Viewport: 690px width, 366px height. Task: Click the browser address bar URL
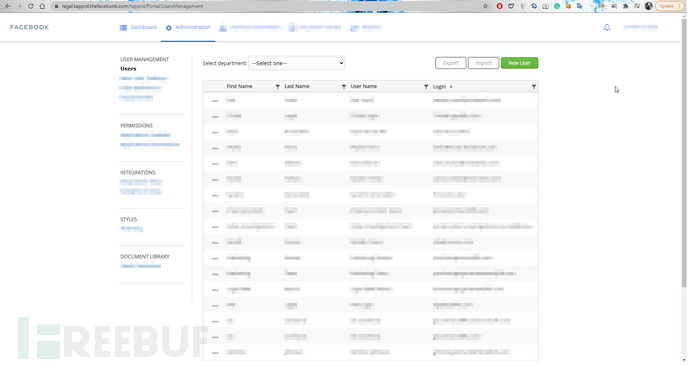[x=132, y=6]
